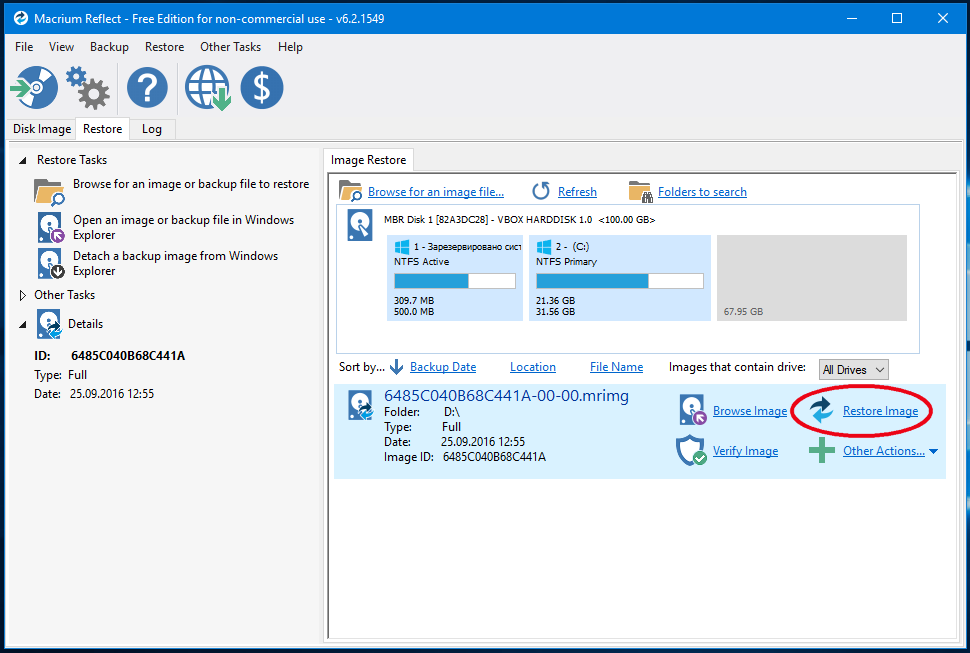970x653 pixels.
Task: Click the Macrium Reflect title bar logo
Action: (20, 18)
